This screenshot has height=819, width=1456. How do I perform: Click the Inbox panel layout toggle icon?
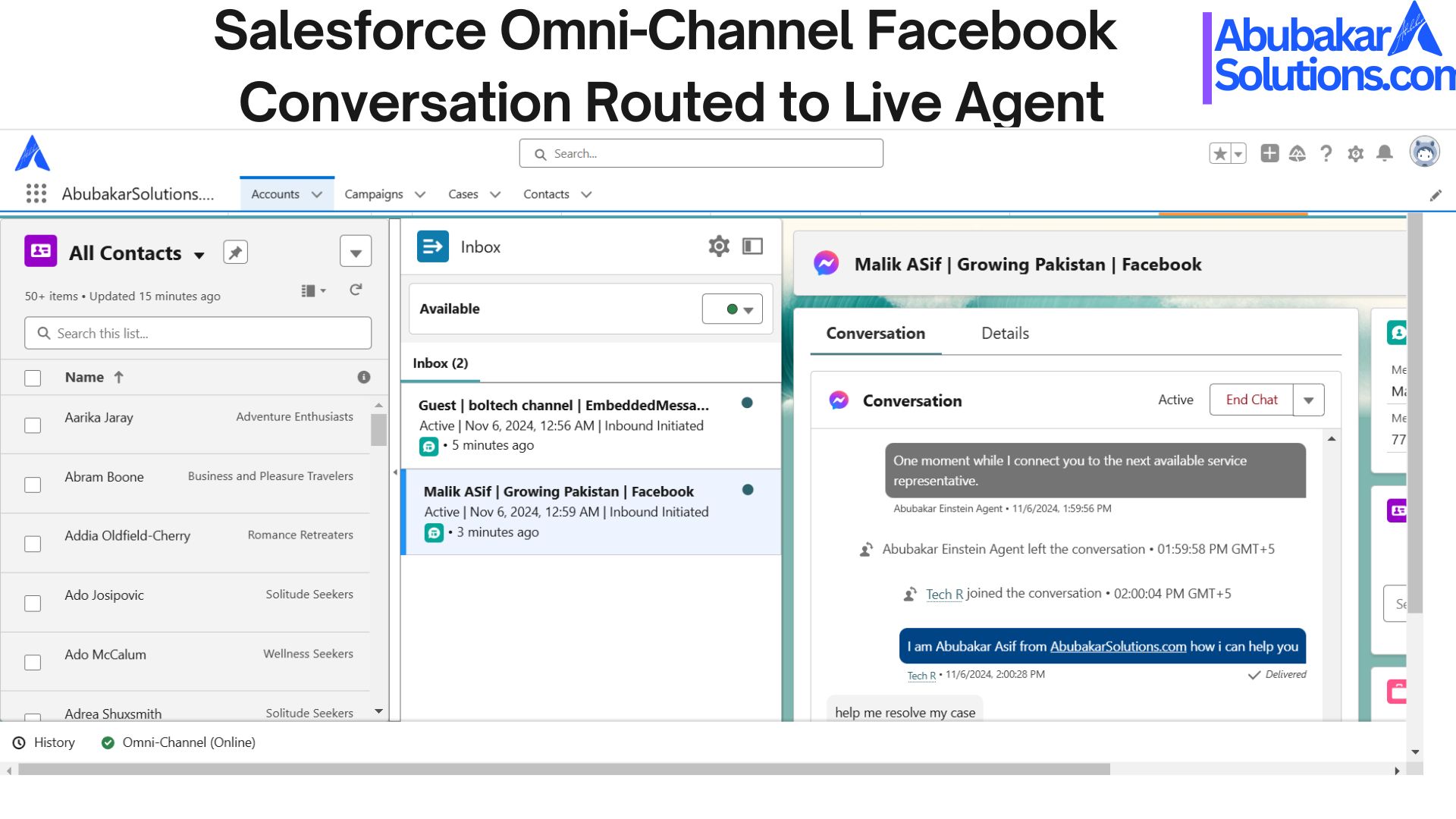click(x=752, y=246)
